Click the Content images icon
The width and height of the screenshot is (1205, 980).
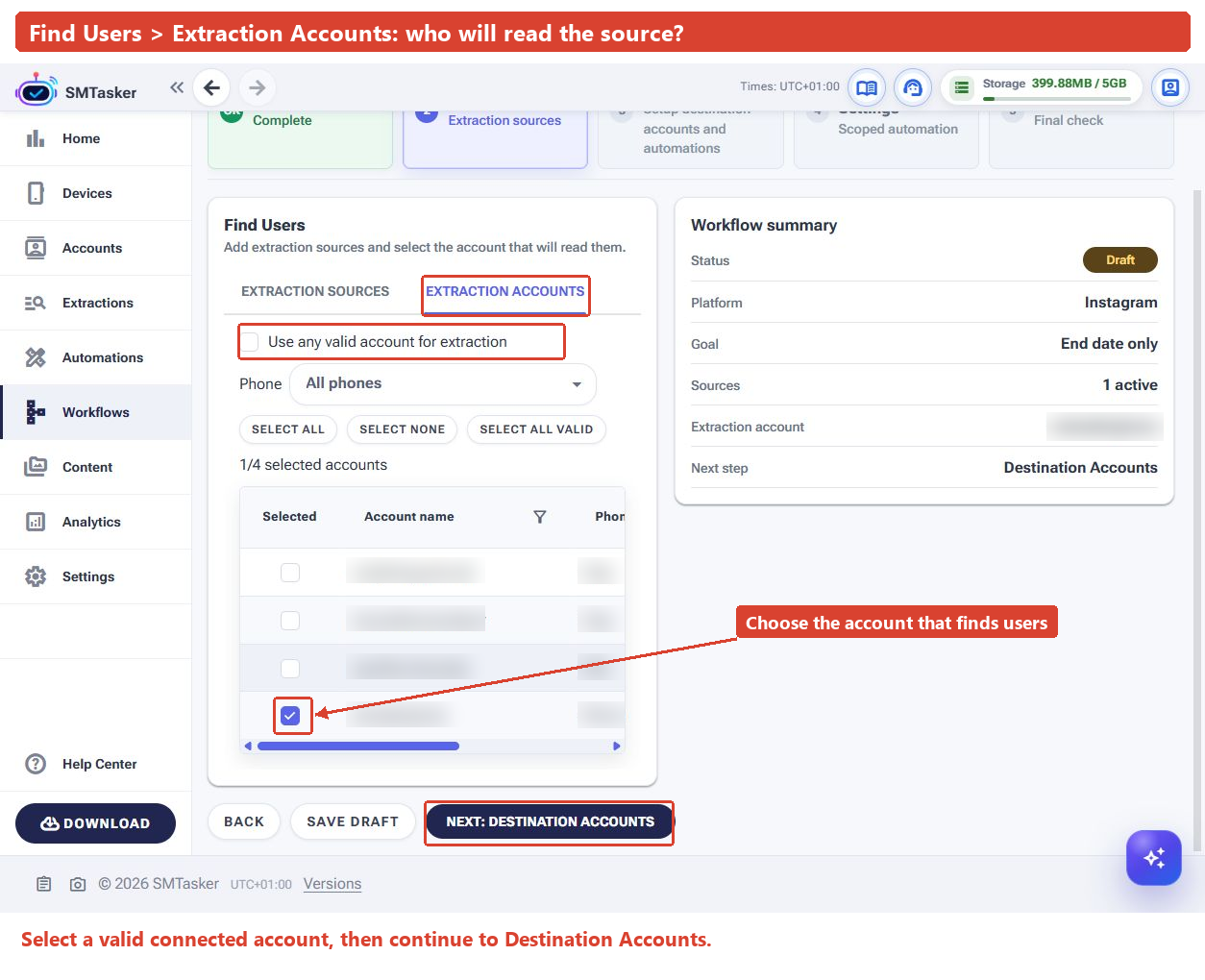pyautogui.click(x=36, y=467)
